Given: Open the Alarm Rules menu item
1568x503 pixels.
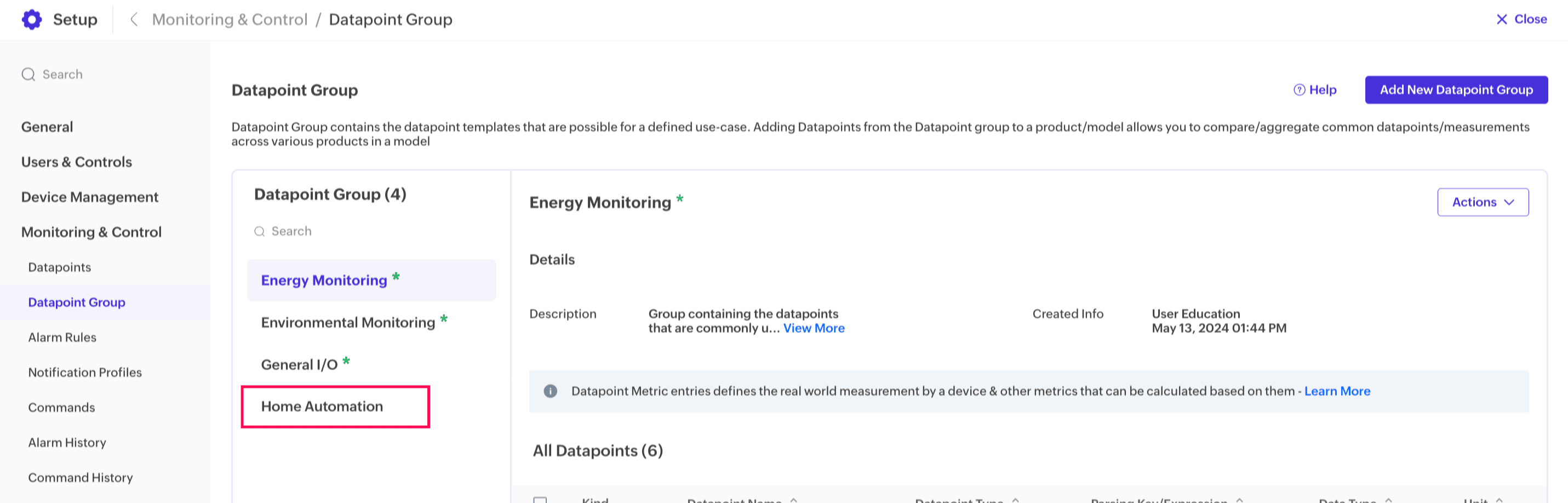Looking at the screenshot, I should pos(62,338).
